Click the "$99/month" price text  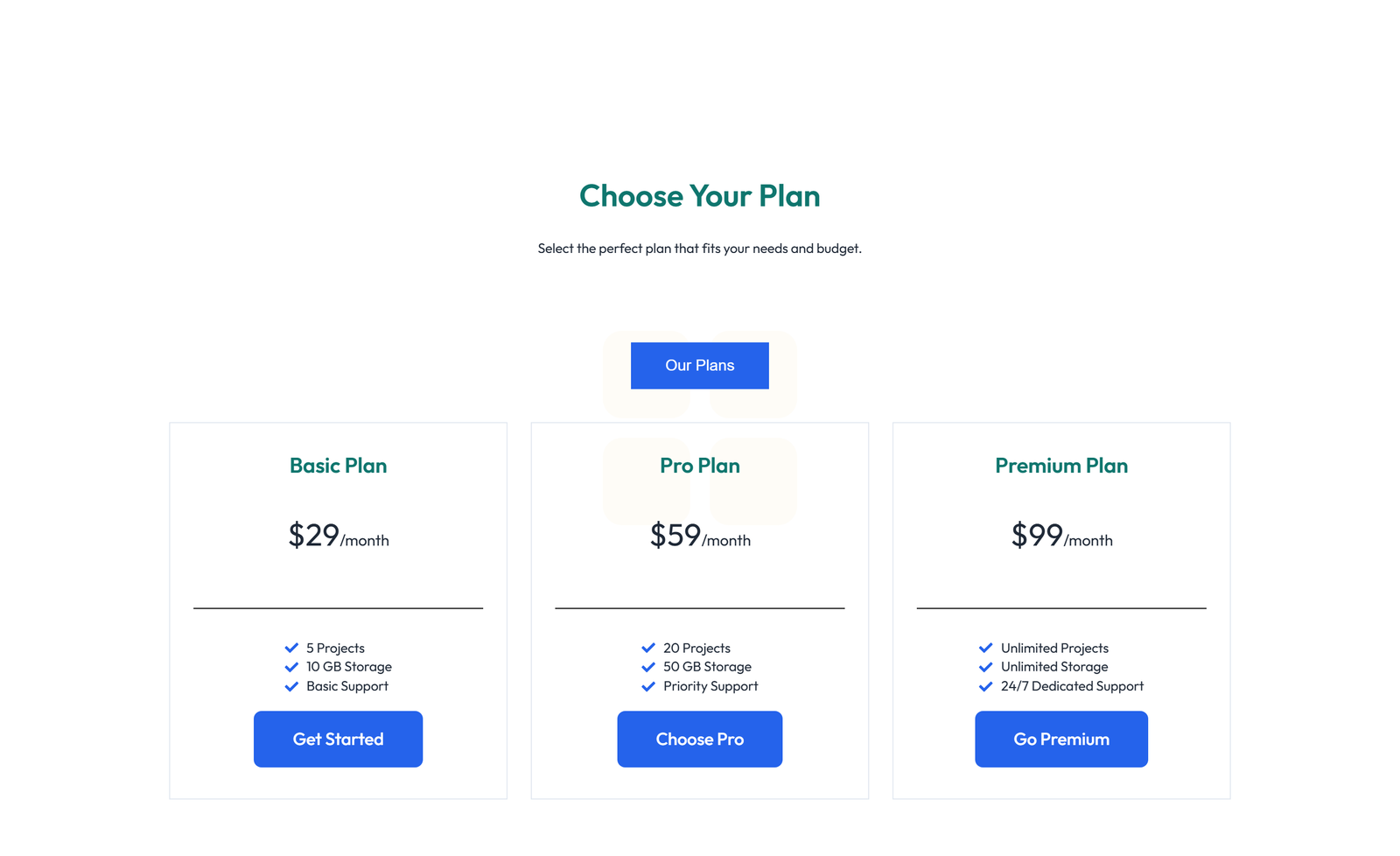tap(1060, 537)
